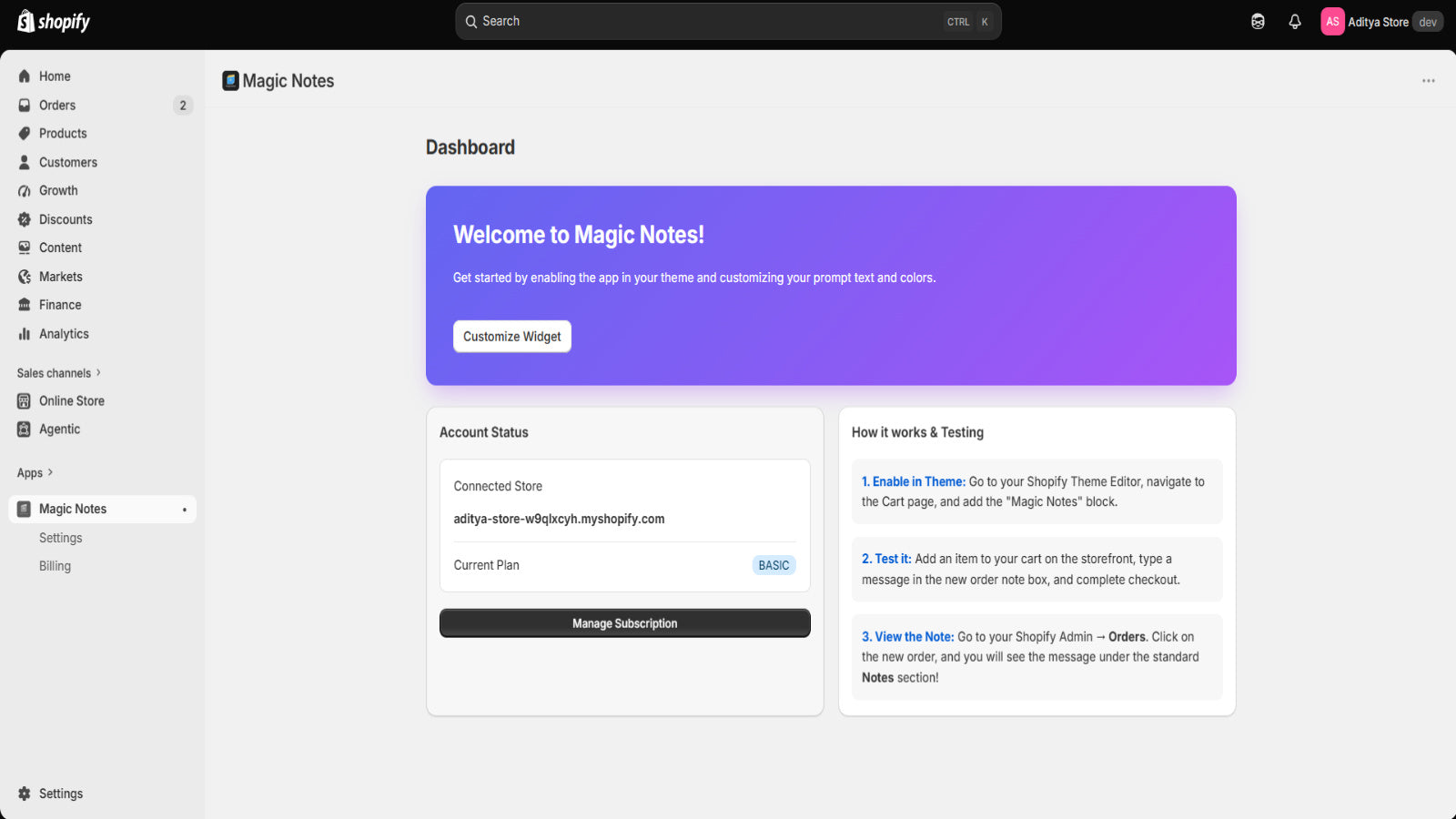The image size is (1456, 819).
Task: Click the Get started by enabling description
Action: [694, 278]
